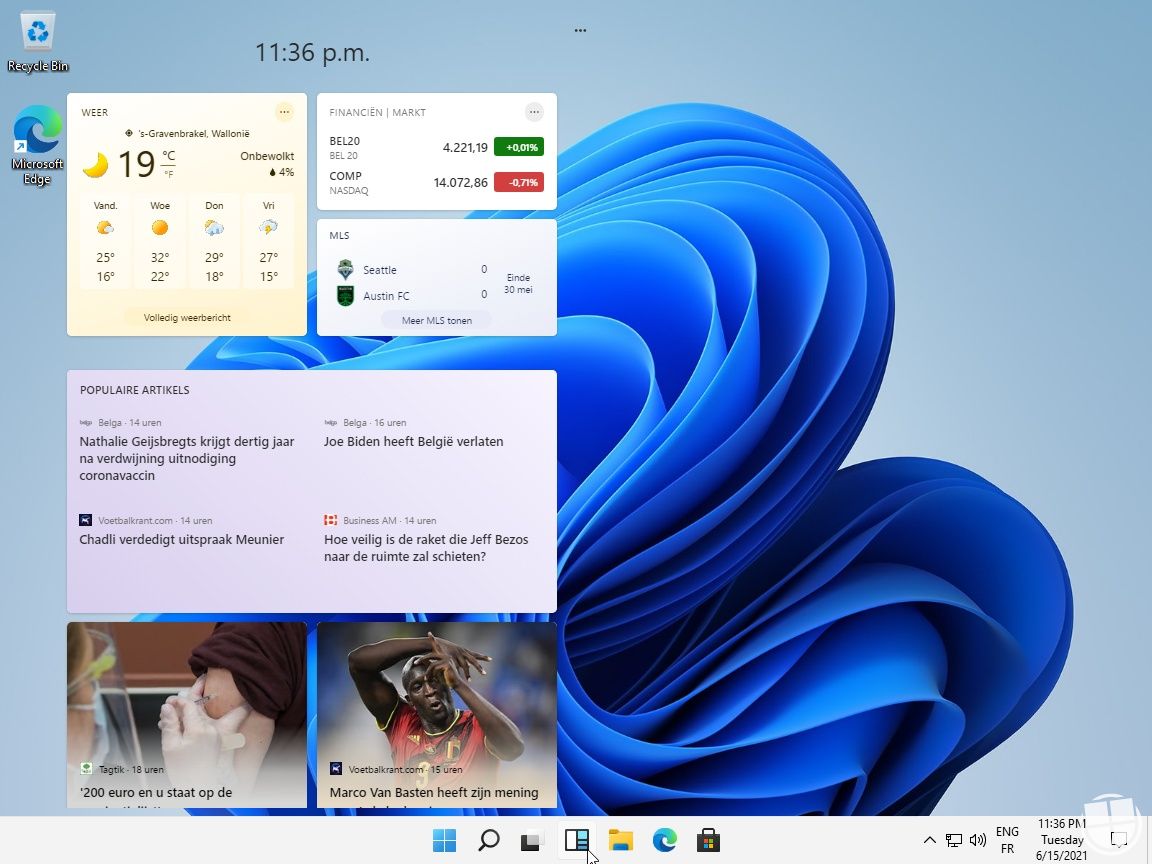Launch File Explorer from the taskbar
Screen dimensions: 1152x864
621,840
